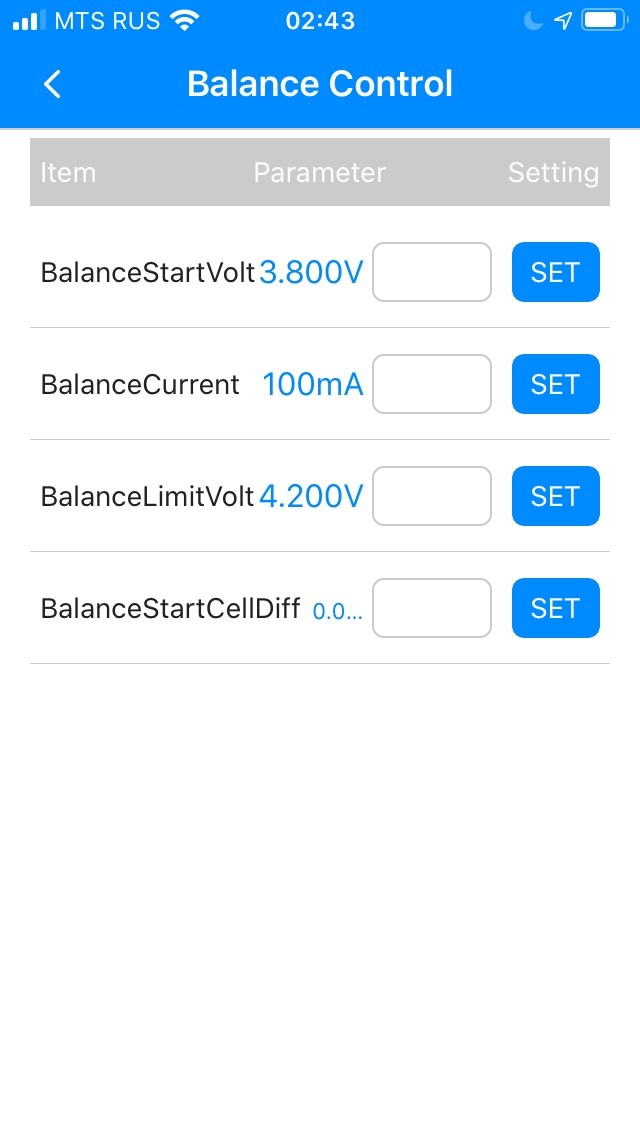Tap the 4.200V parameter value
640x1136 pixels.
311,497
